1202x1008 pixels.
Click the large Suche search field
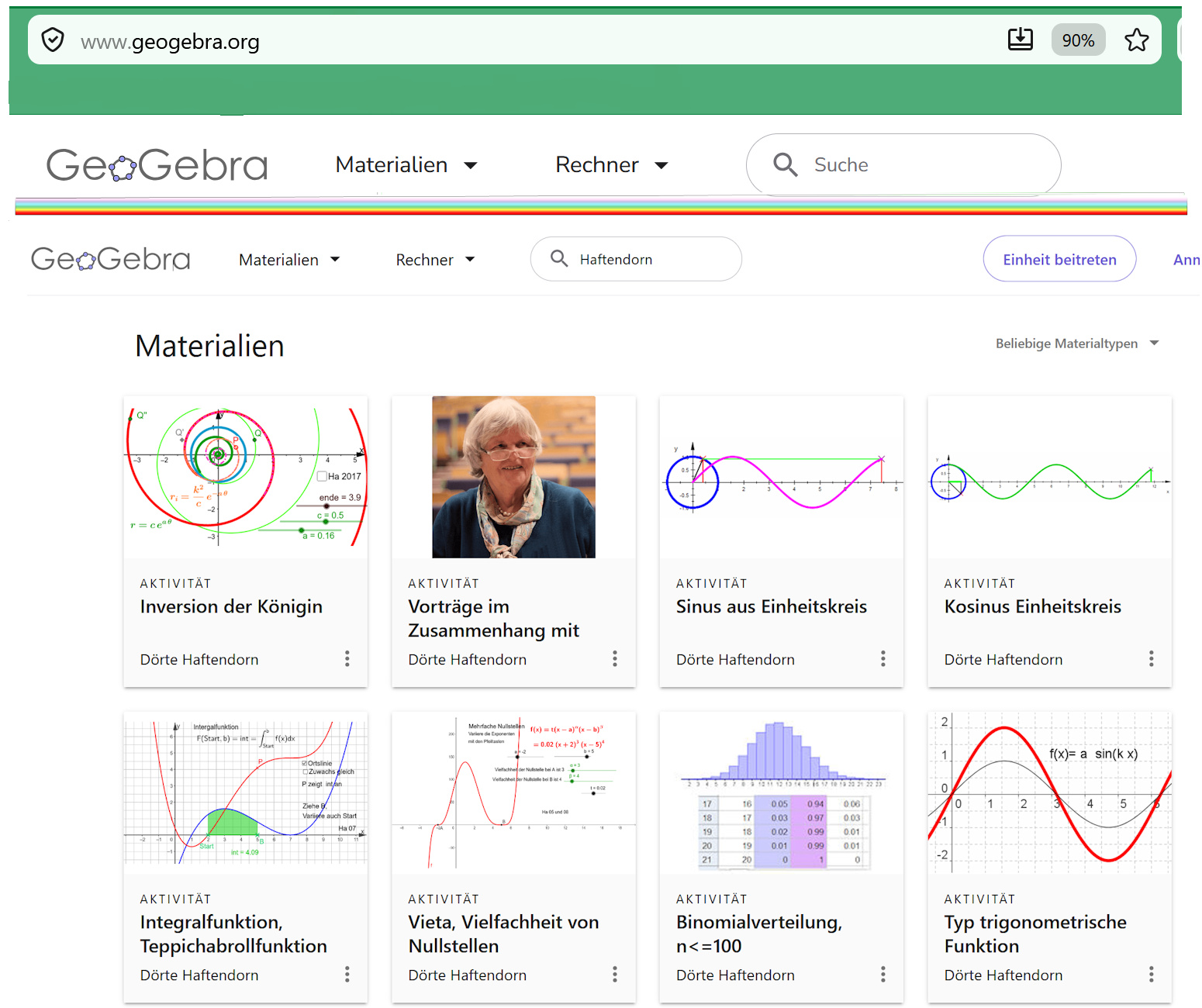tap(903, 164)
